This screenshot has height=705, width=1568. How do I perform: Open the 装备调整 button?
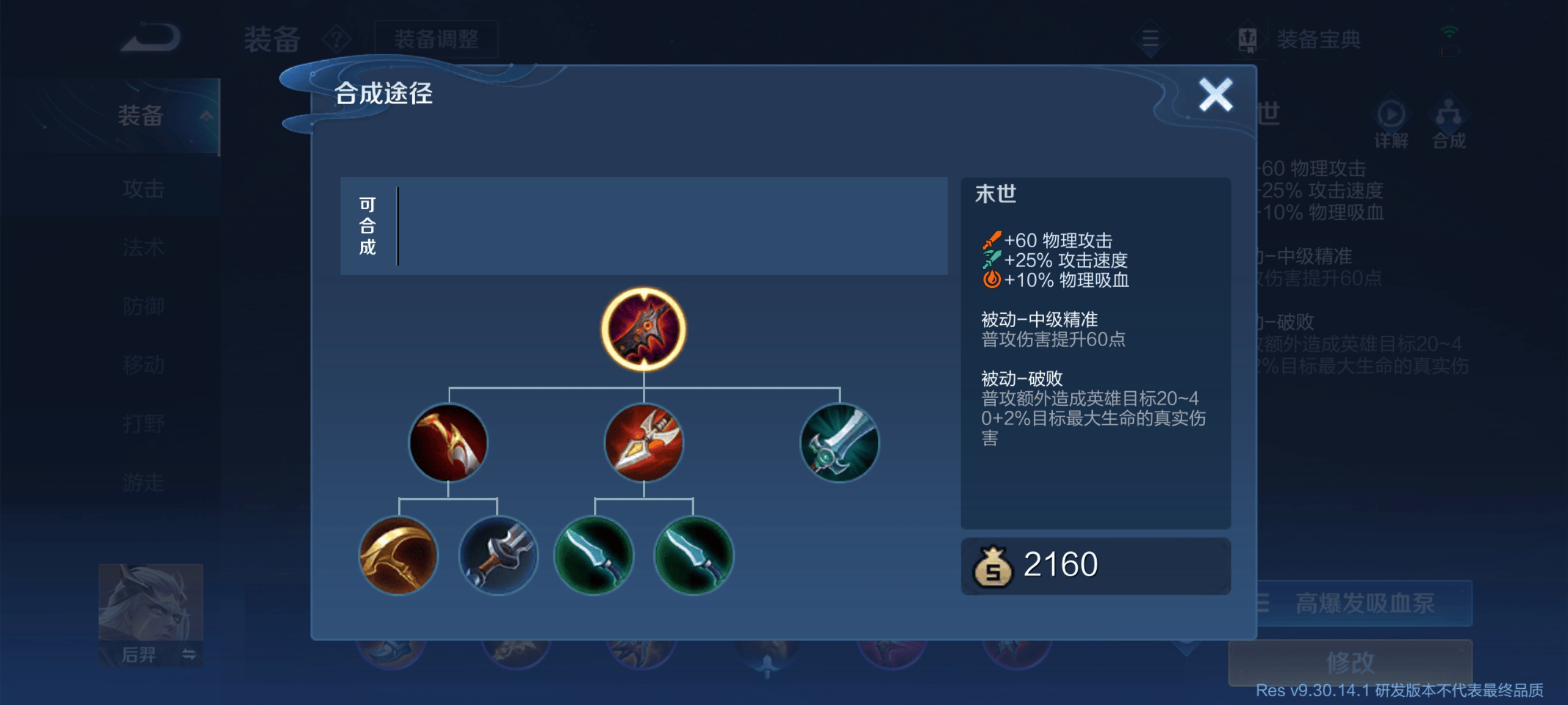point(437,39)
